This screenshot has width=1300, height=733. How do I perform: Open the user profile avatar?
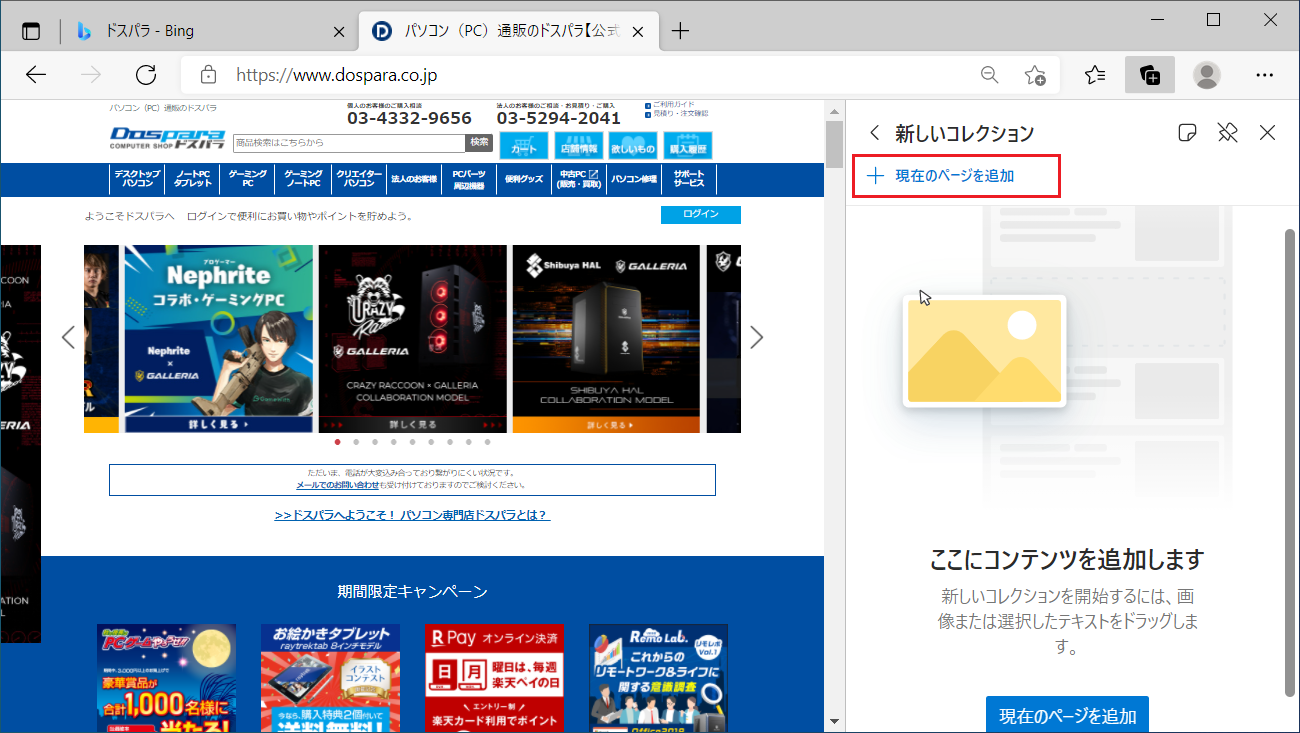[1207, 75]
